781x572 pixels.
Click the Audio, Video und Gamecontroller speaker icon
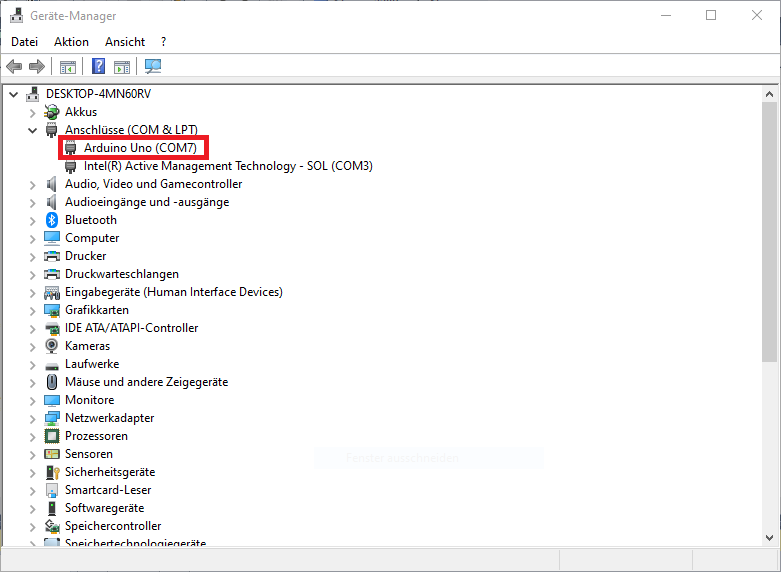[x=52, y=184]
